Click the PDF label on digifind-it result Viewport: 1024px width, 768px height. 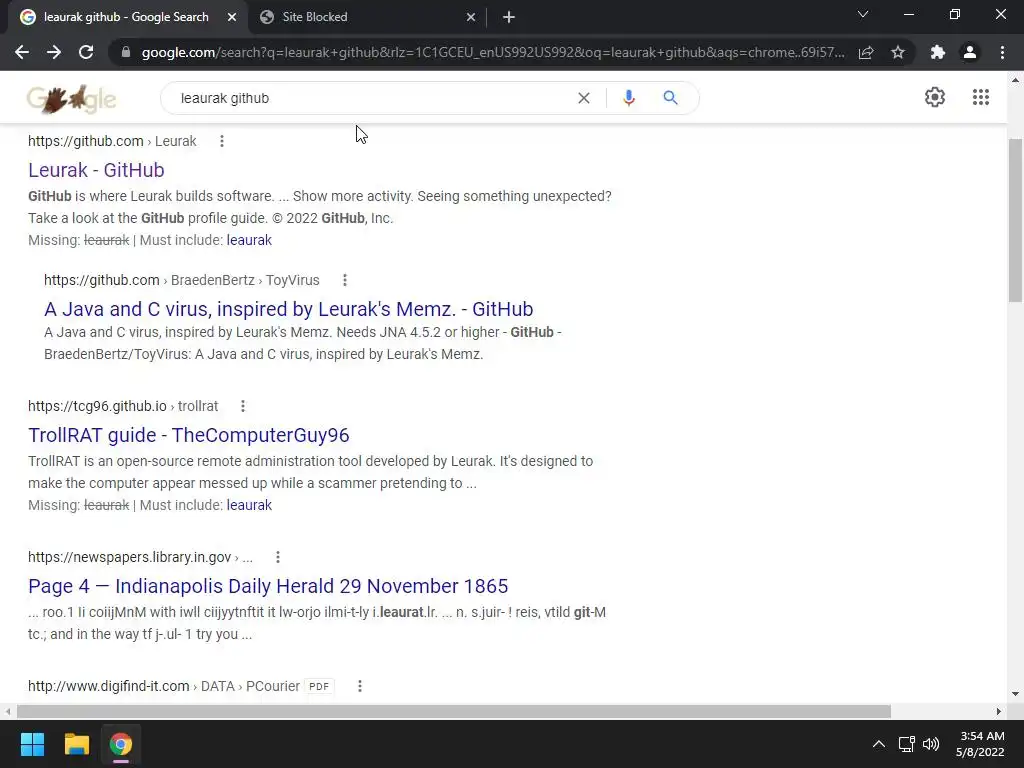point(319,686)
